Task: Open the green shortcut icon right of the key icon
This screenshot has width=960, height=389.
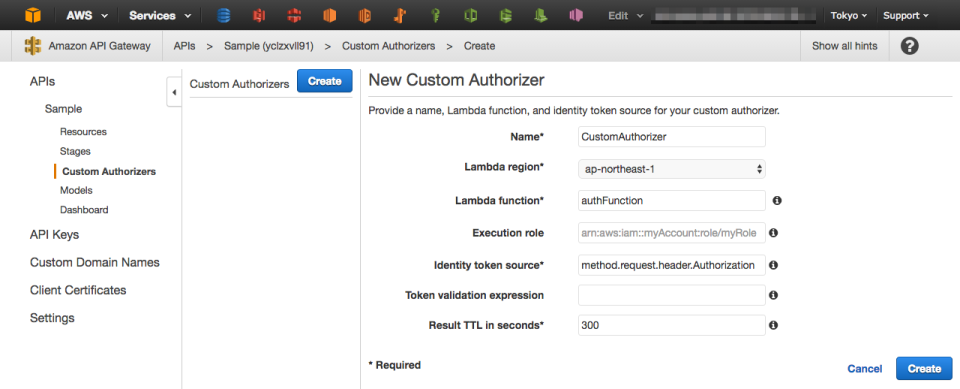Action: tap(470, 15)
